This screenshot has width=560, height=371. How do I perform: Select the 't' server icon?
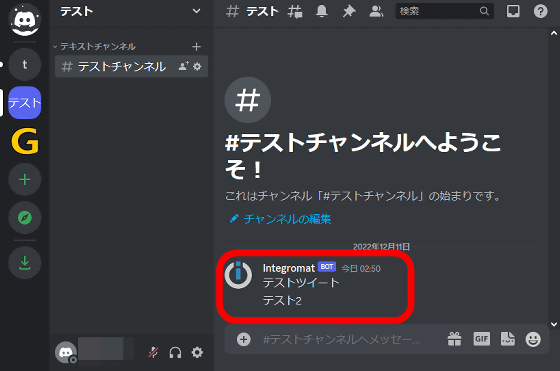25,65
